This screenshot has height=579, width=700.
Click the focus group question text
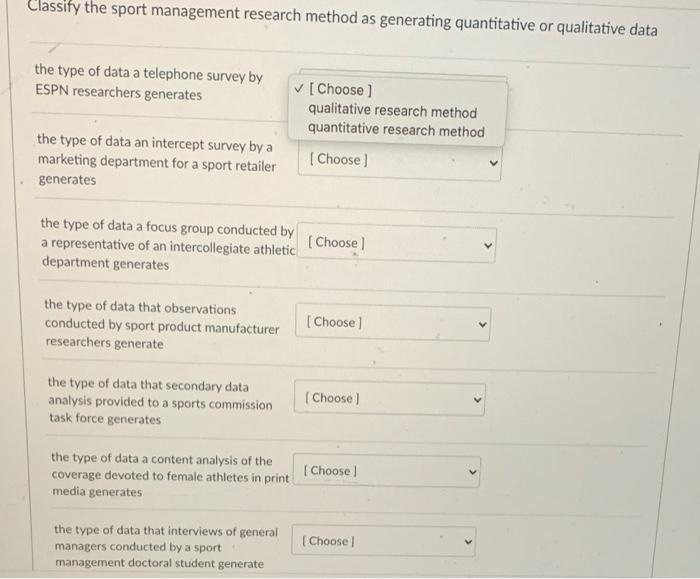coord(167,246)
